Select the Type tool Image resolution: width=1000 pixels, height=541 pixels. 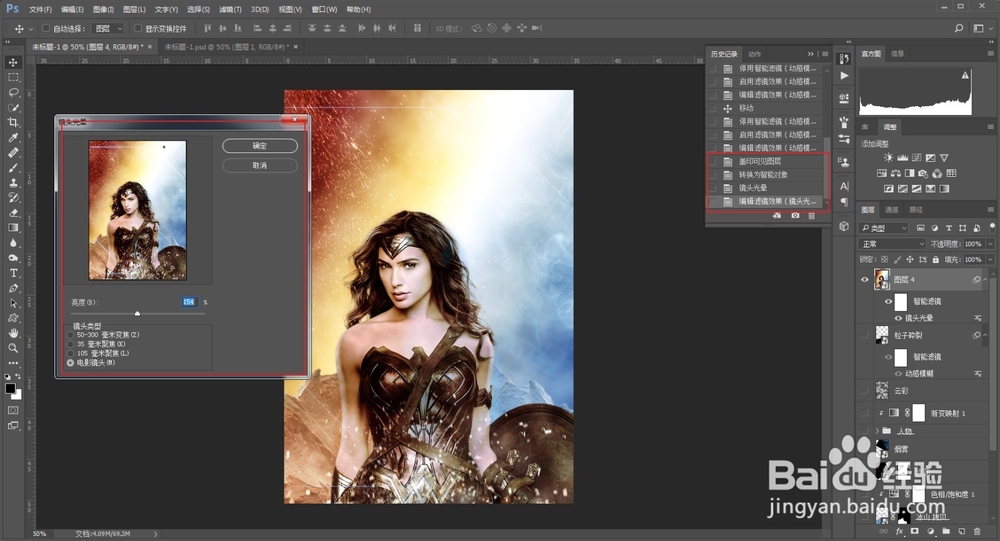point(13,273)
